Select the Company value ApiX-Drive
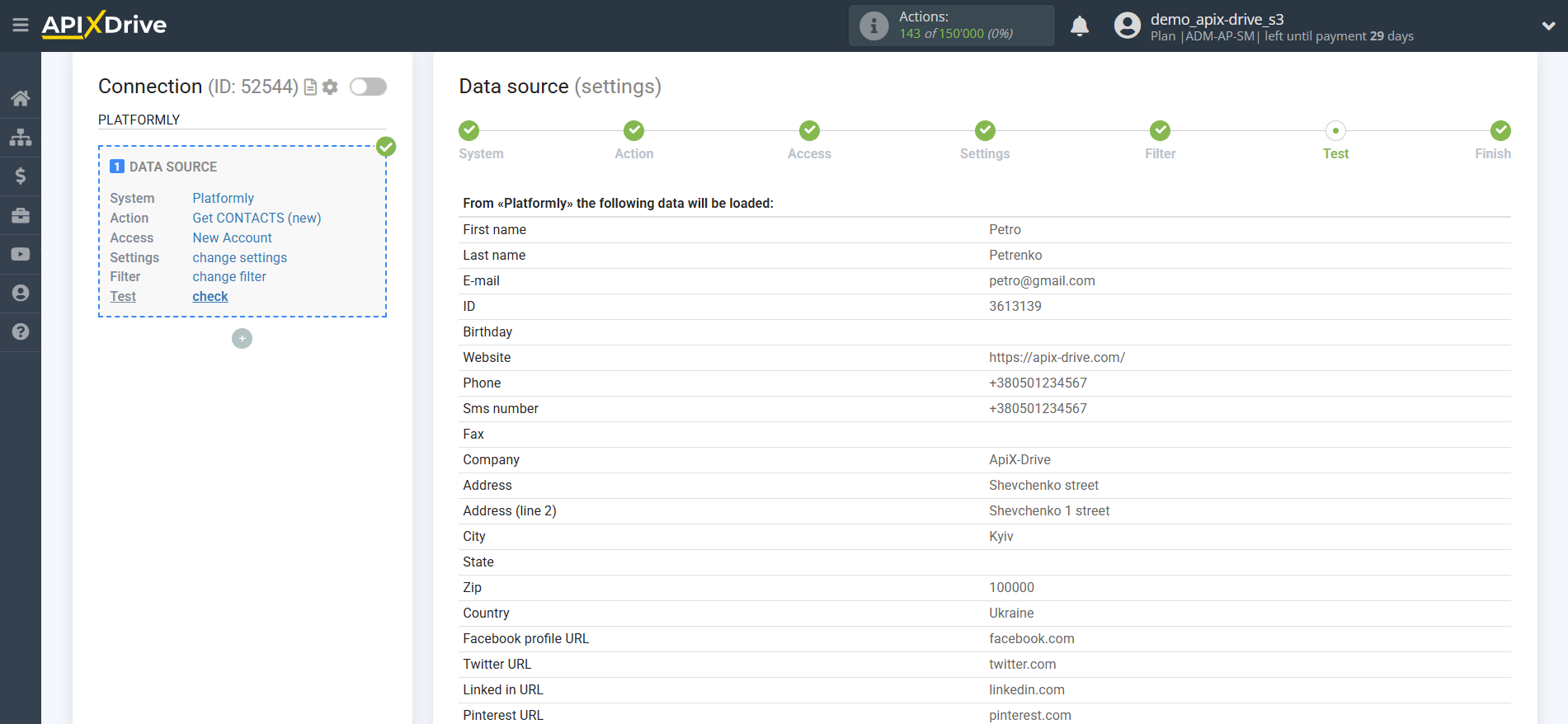Viewport: 1568px width, 724px height. tap(1019, 460)
